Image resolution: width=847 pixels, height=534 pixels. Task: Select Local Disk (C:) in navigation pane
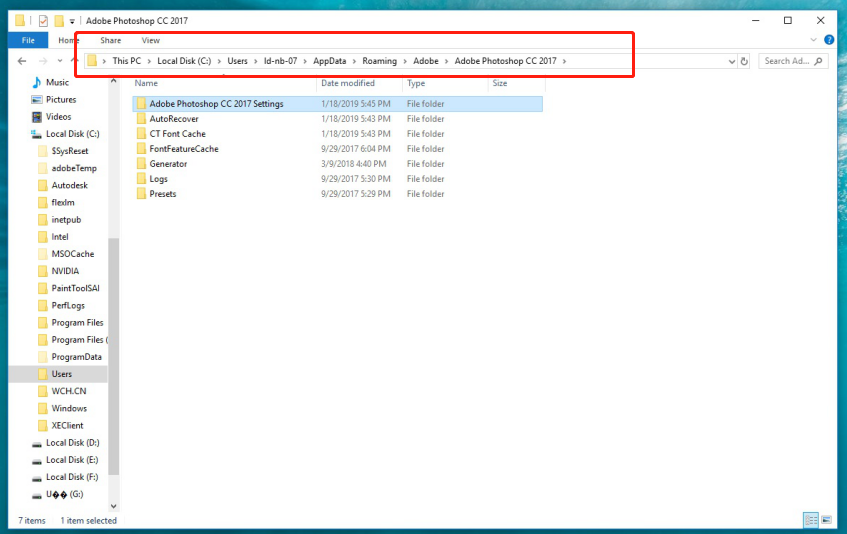72,134
